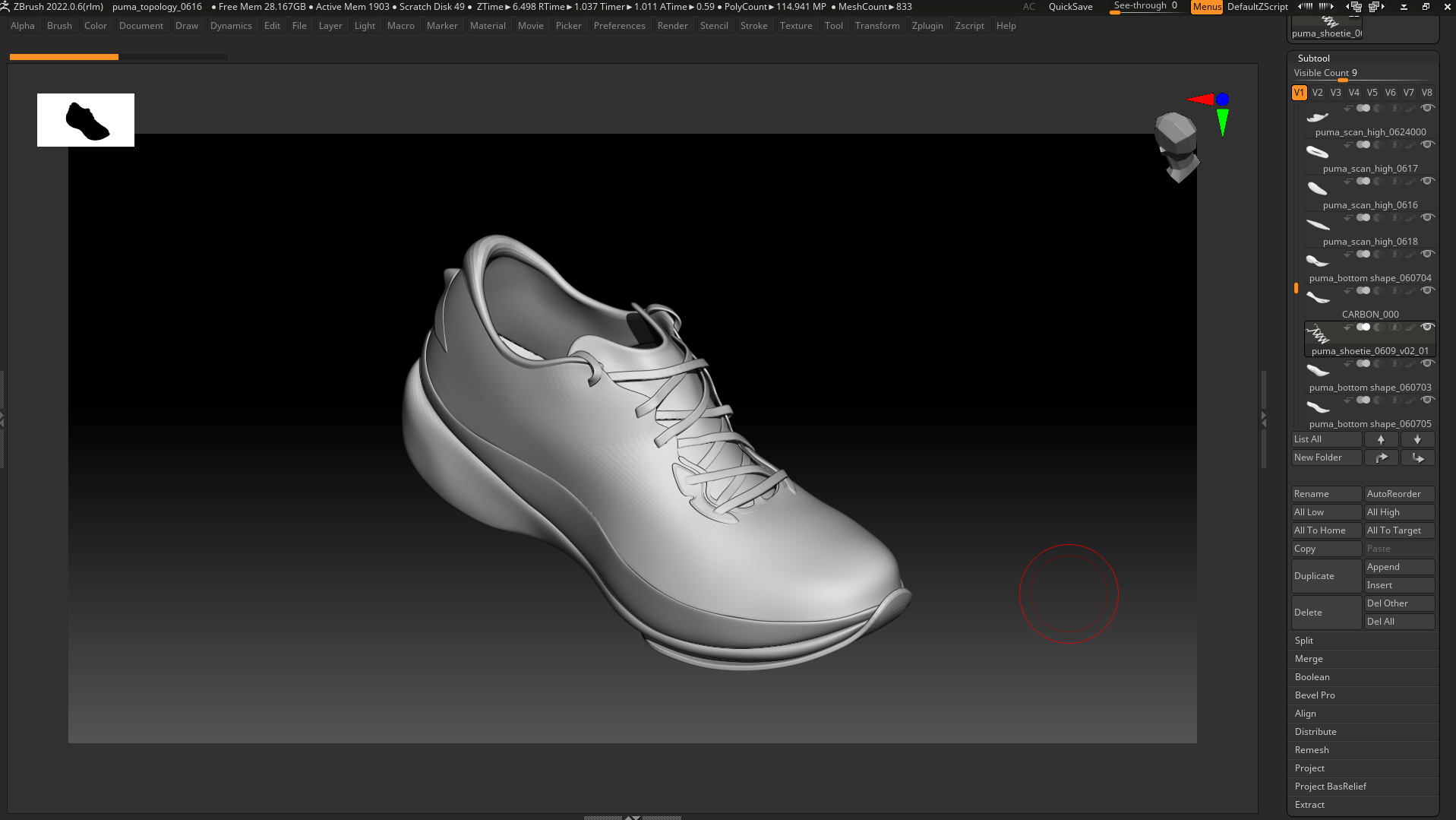Click the curved down-right arrow icon beside New Folder
Image resolution: width=1456 pixels, height=820 pixels.
pyautogui.click(x=1417, y=457)
